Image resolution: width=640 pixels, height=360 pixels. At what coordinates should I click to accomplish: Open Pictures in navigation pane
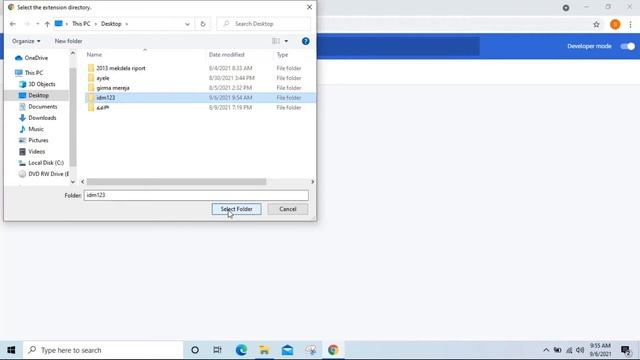pyautogui.click(x=33, y=140)
